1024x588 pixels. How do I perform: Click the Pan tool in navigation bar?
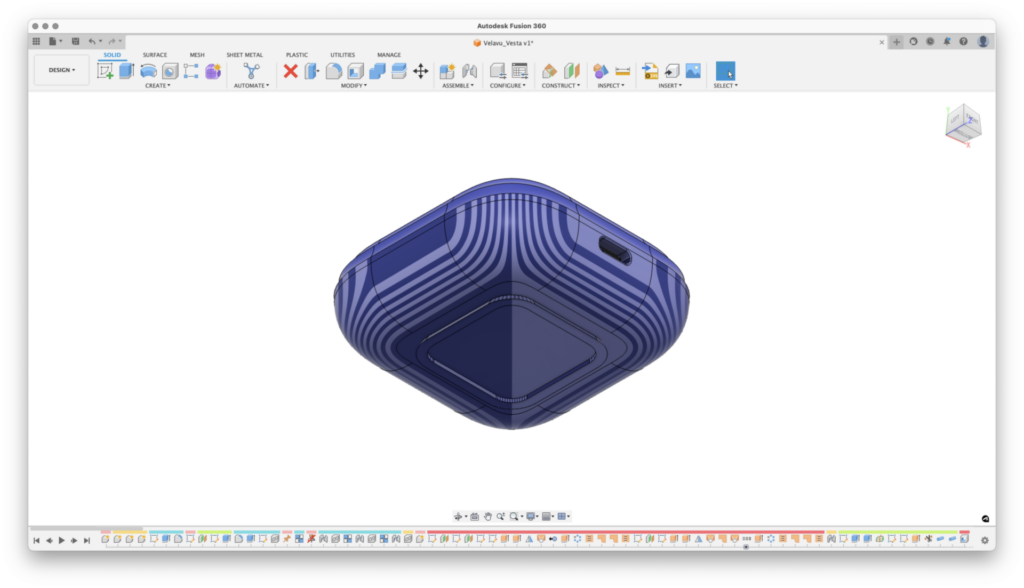click(x=488, y=515)
